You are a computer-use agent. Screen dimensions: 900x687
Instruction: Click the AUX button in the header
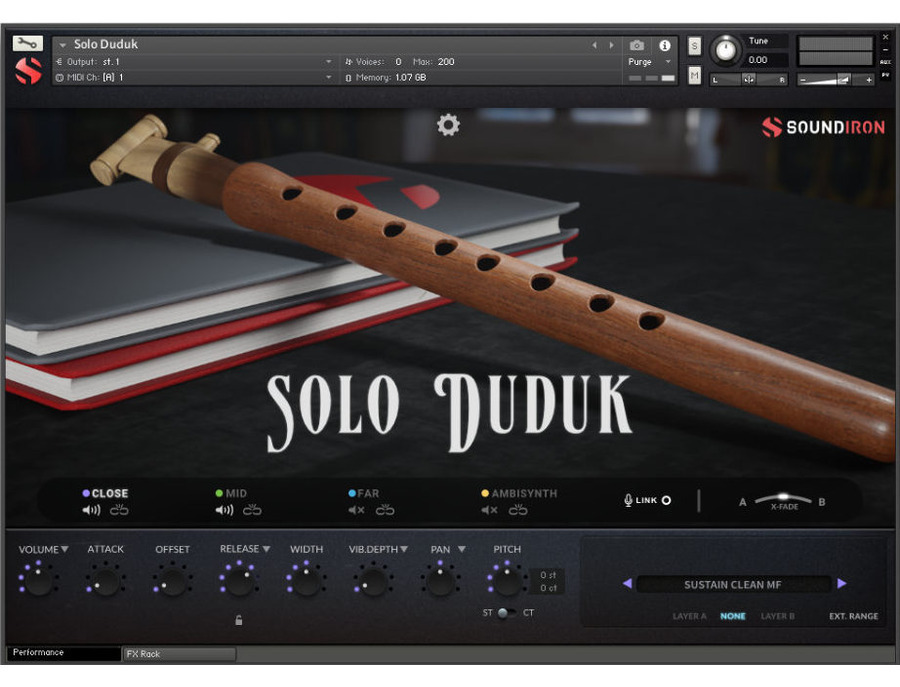click(x=885, y=62)
